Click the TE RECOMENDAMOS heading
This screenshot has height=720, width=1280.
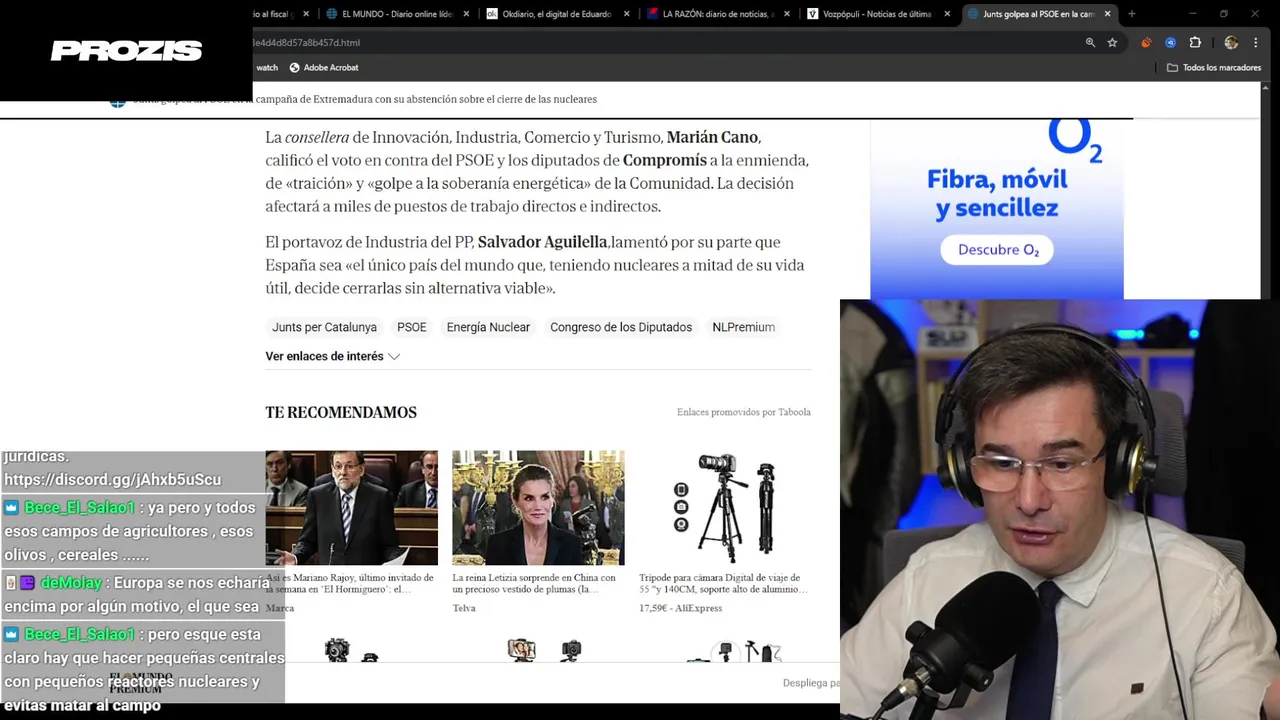[x=341, y=412]
